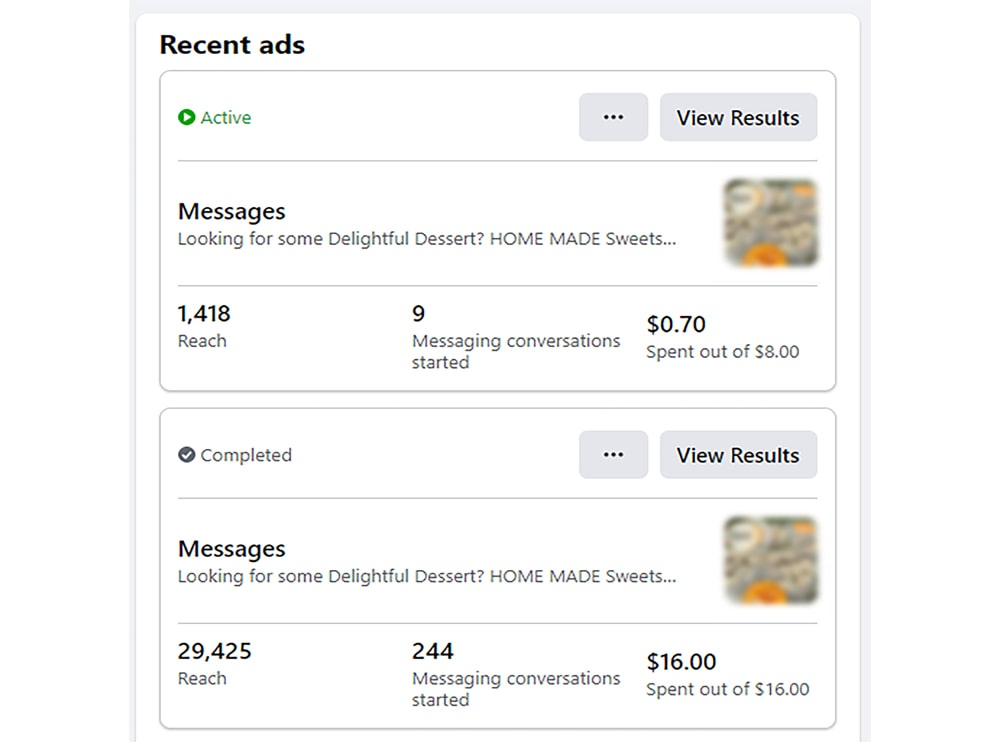Viewport: 1000px width, 750px height.
Task: Click the Completed checkmark status icon
Action: [x=186, y=455]
